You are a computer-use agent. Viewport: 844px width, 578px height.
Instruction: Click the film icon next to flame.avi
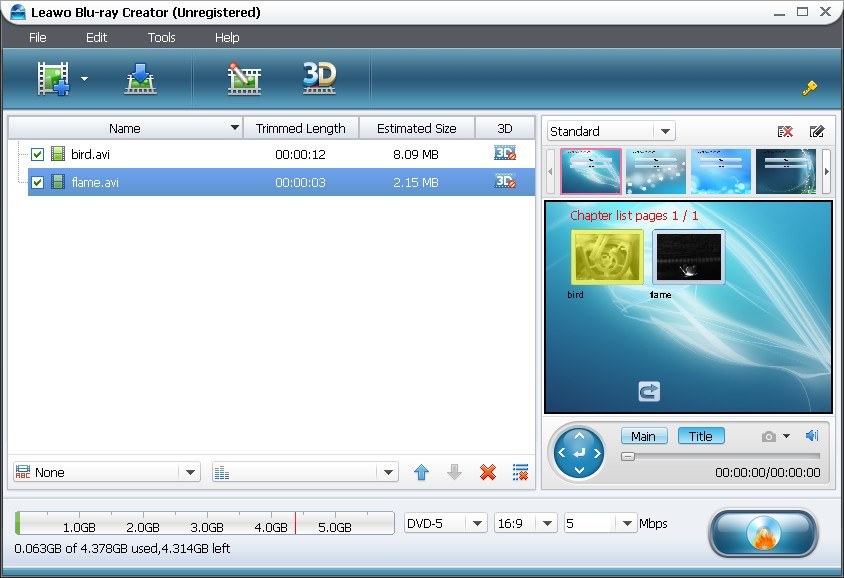58,182
